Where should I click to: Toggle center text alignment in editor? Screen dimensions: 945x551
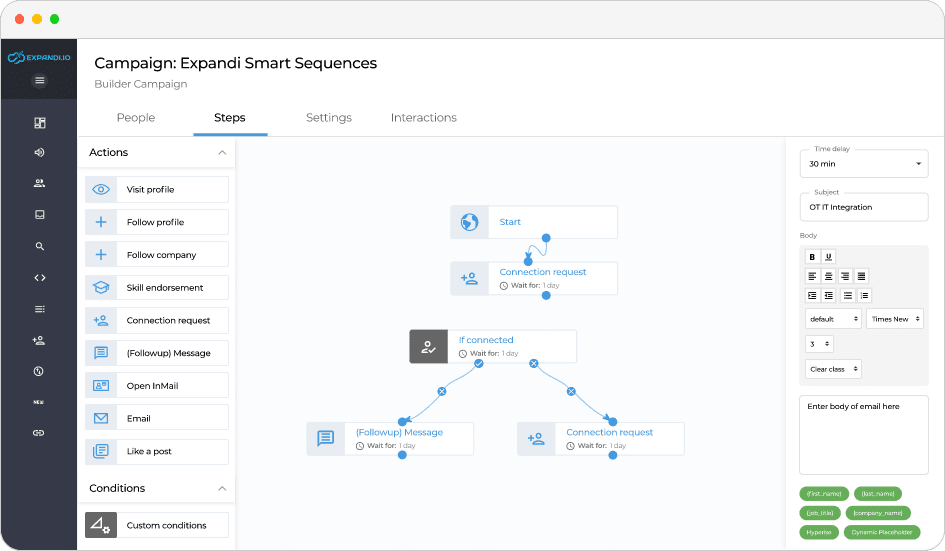point(829,276)
